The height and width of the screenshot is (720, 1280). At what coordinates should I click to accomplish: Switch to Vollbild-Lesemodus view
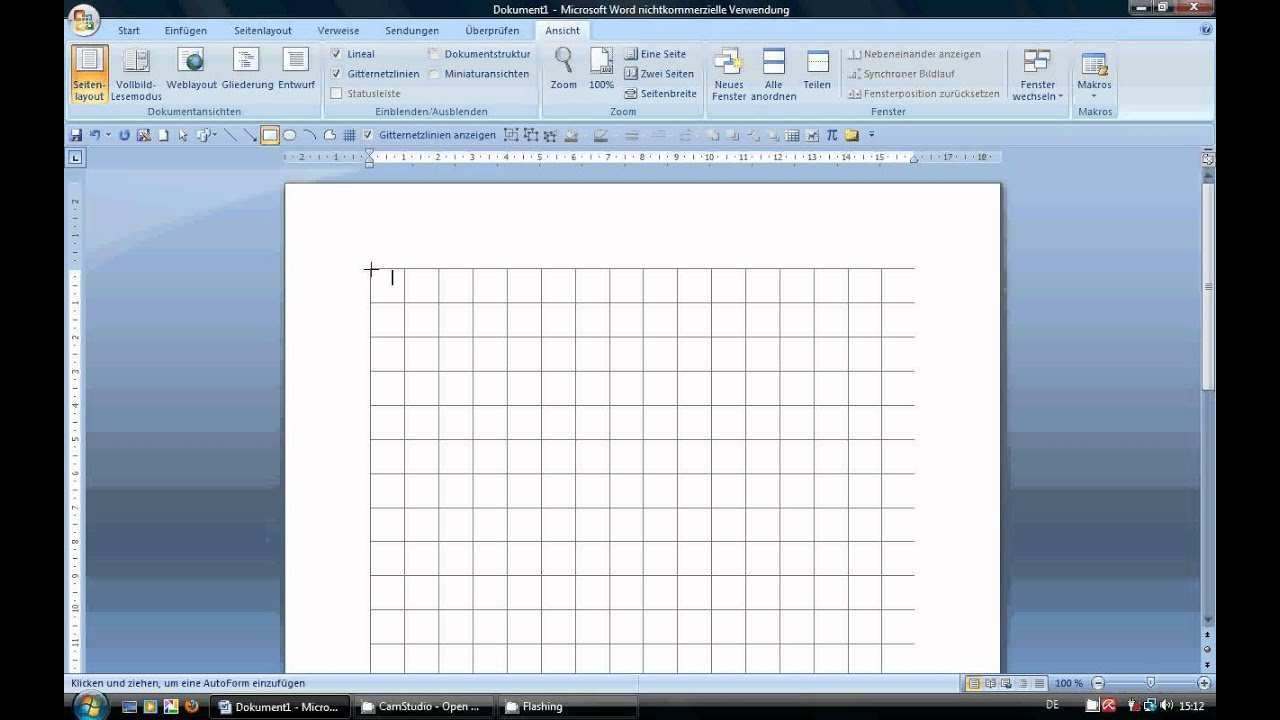click(136, 74)
